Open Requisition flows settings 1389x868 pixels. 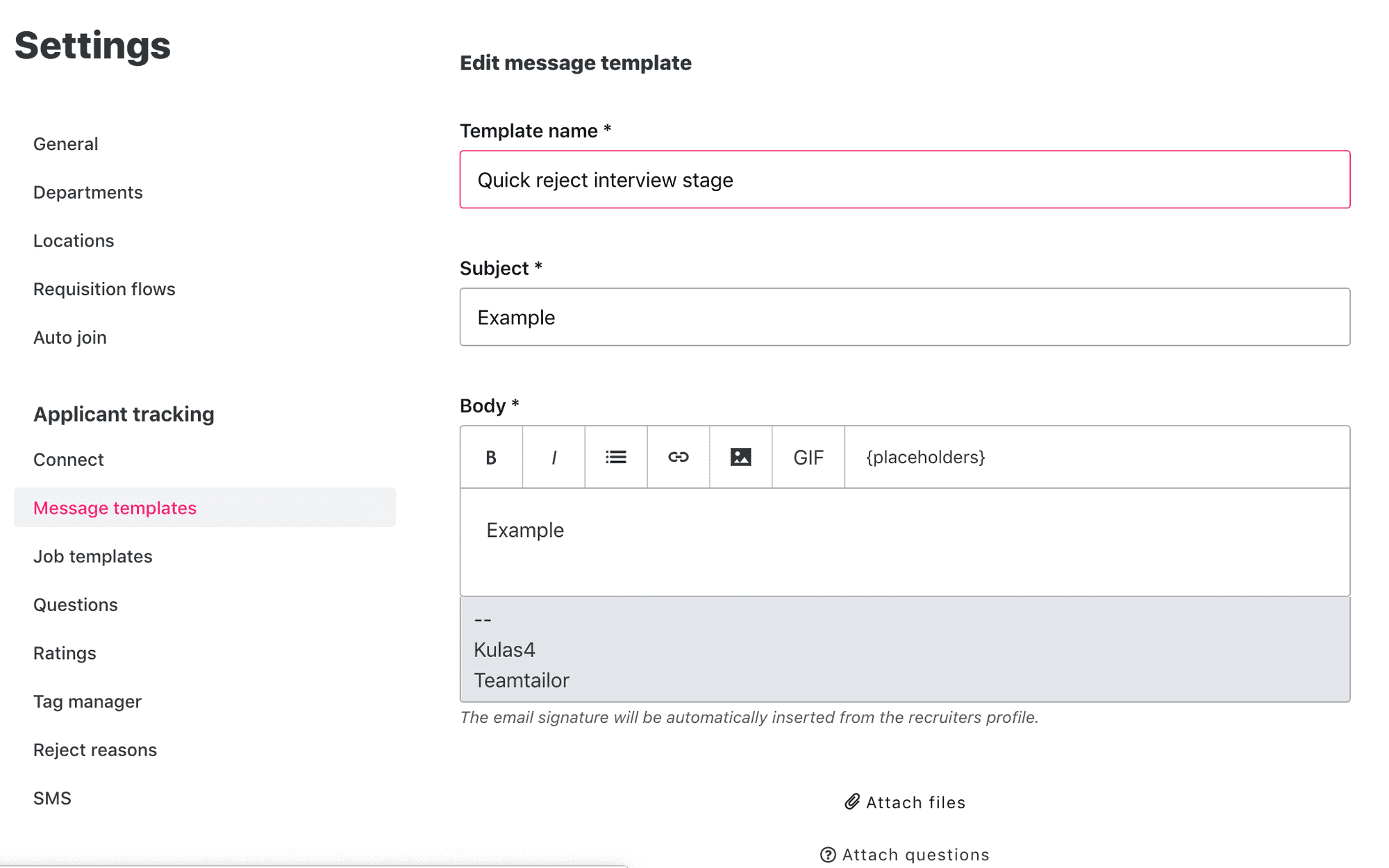(x=104, y=289)
